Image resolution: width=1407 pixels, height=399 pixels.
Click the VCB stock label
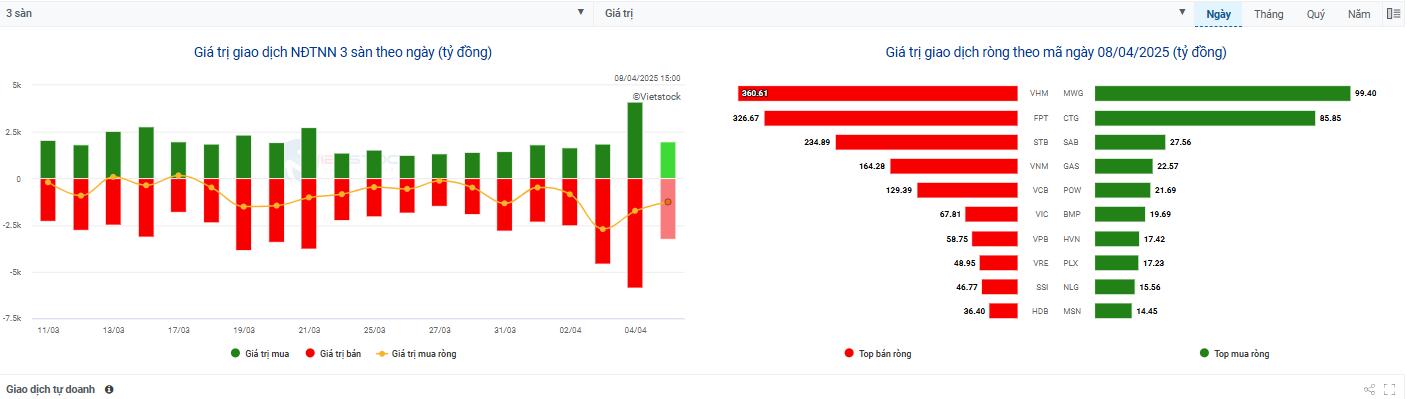point(1040,190)
